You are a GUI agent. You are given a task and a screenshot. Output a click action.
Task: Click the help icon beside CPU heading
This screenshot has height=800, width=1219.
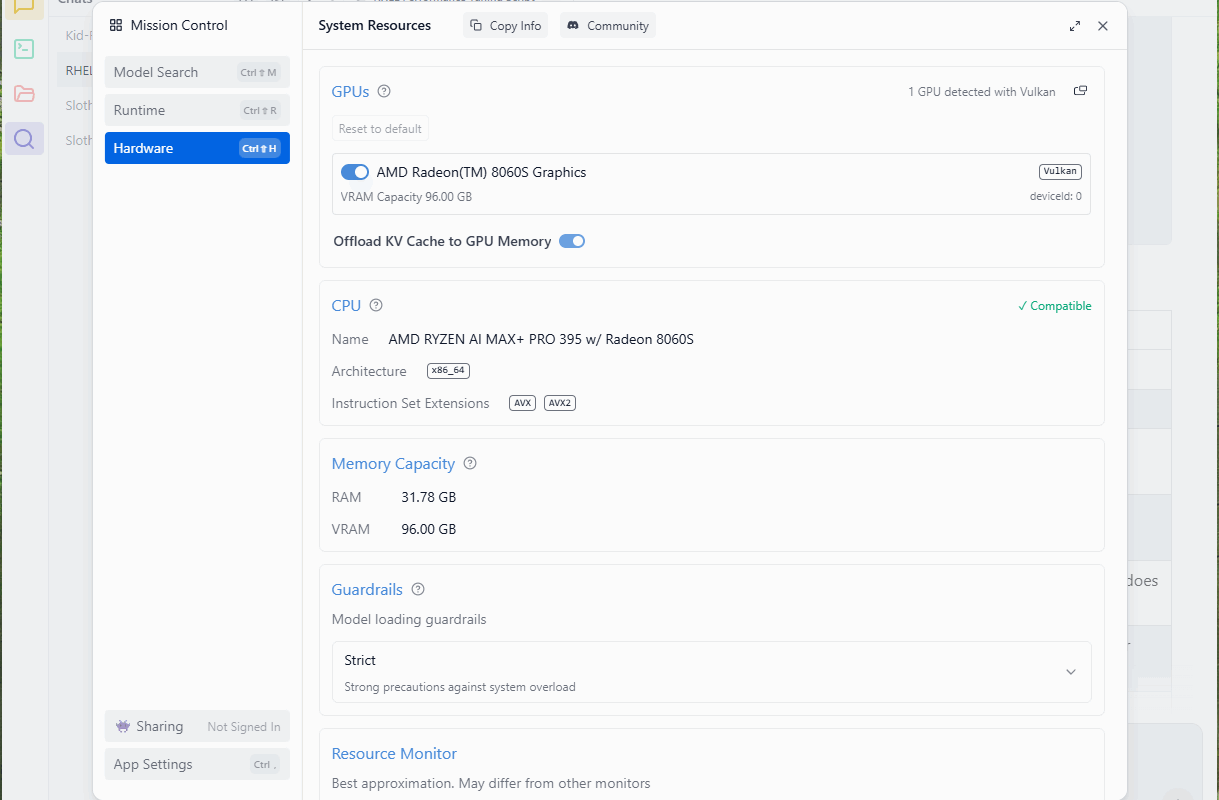tap(376, 306)
